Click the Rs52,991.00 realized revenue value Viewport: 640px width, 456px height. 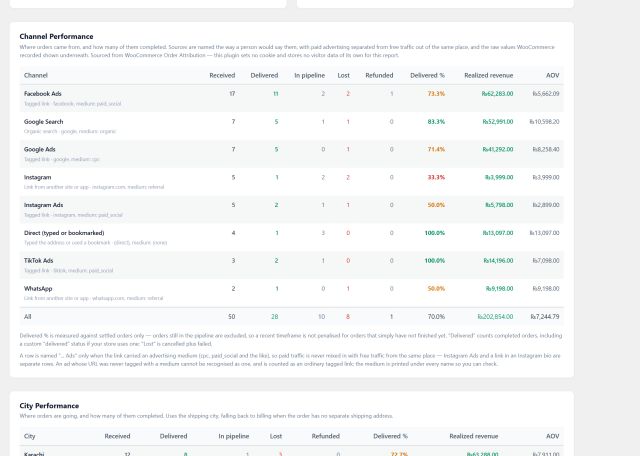click(498, 122)
